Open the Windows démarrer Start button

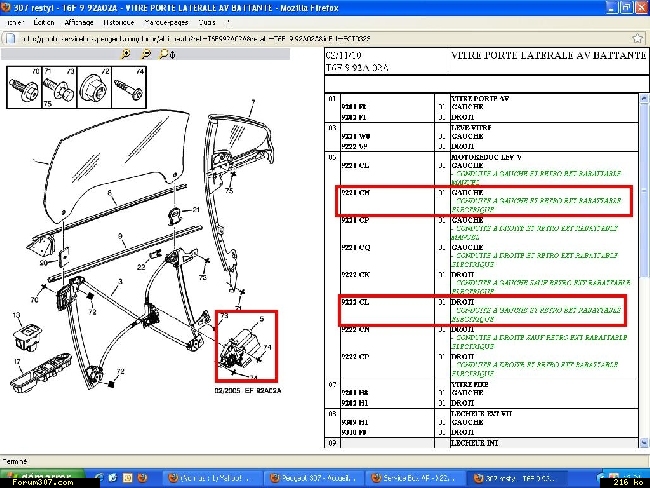(x=41, y=478)
